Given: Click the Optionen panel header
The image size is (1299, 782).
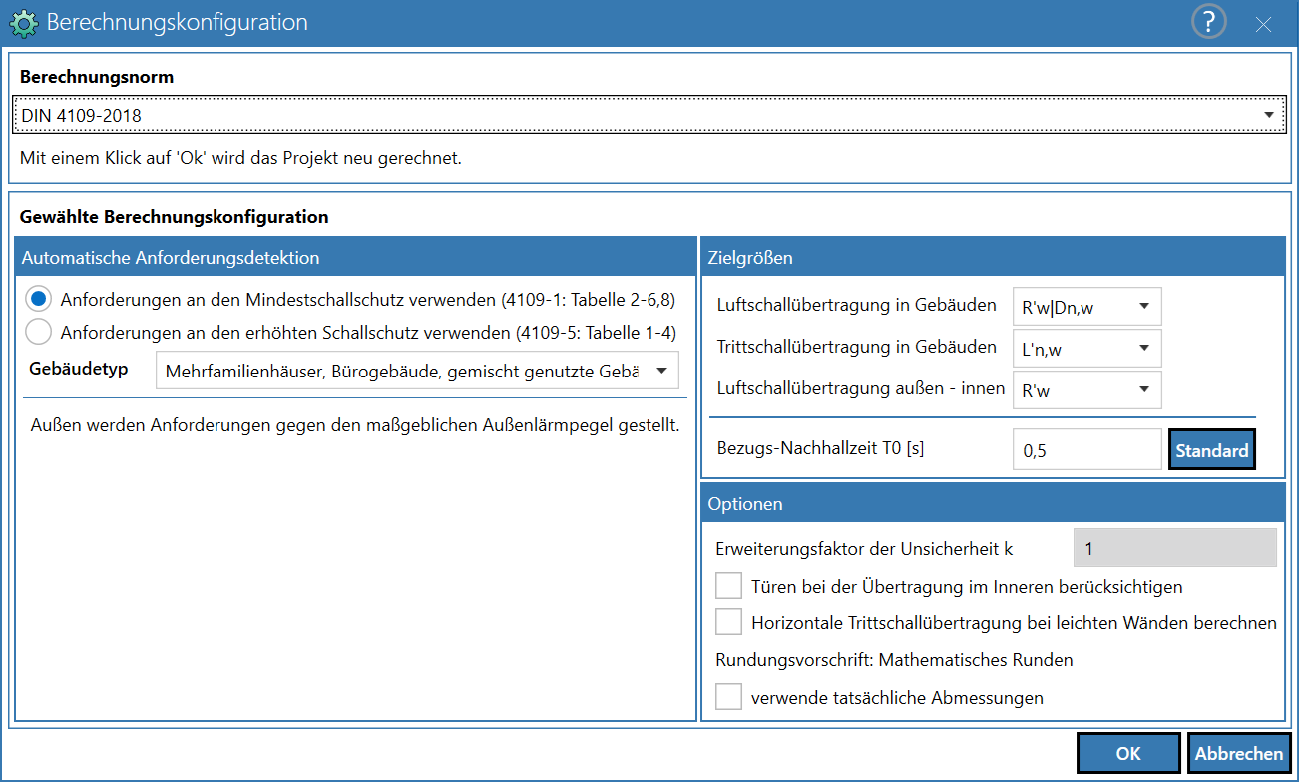Looking at the screenshot, I should (x=992, y=503).
